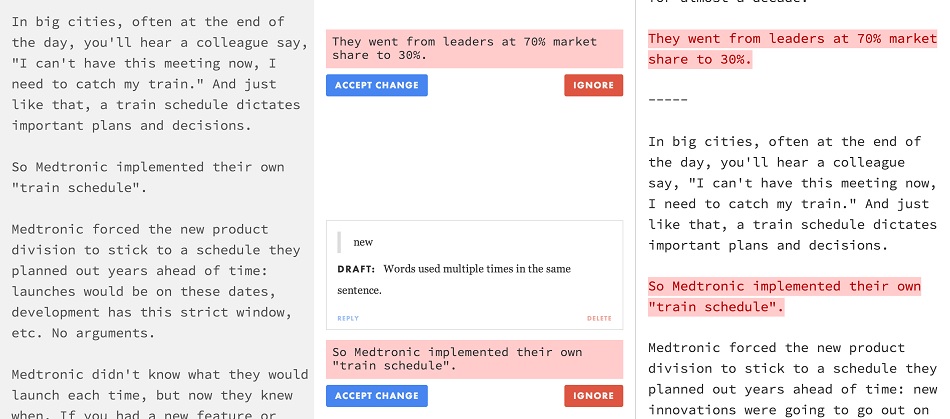Click the quoted word "new" in the comment

363,242
